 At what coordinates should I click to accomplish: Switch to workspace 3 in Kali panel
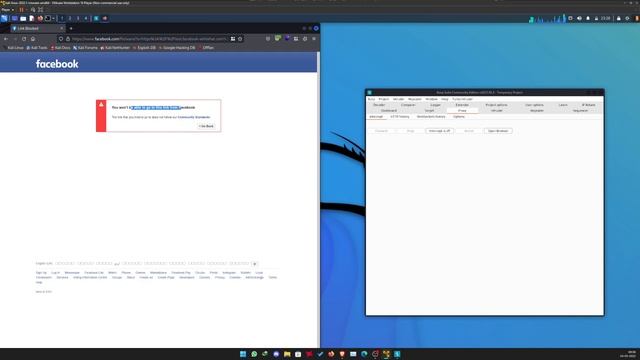78,18
